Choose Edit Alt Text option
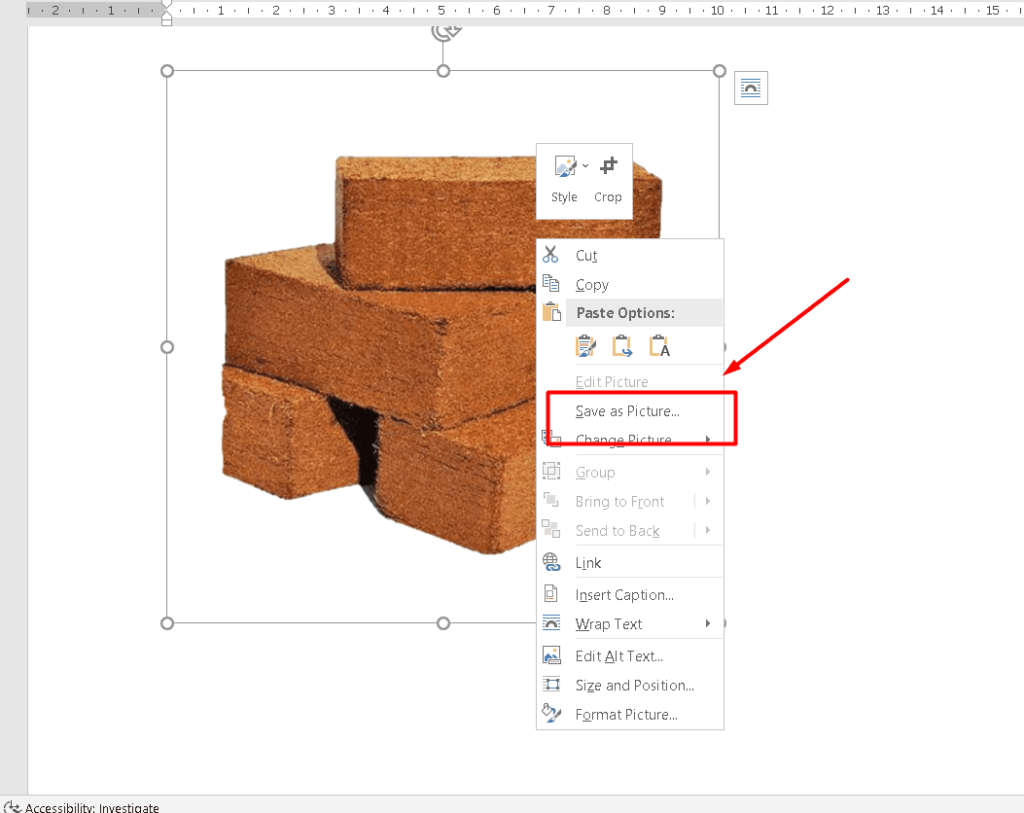 [619, 656]
